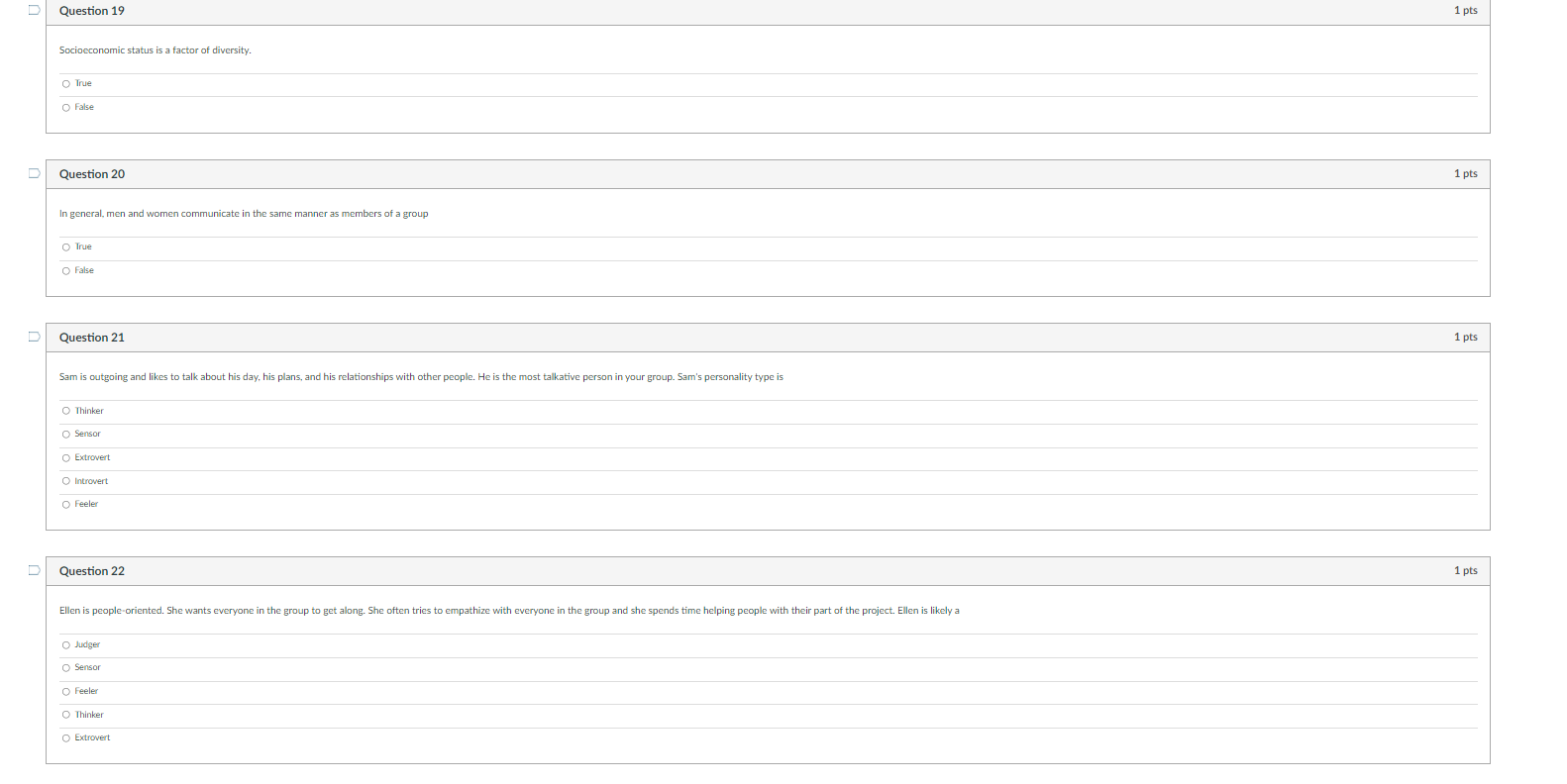Pick Thinker for Question 22
The height and width of the screenshot is (784, 1567).
[x=66, y=715]
